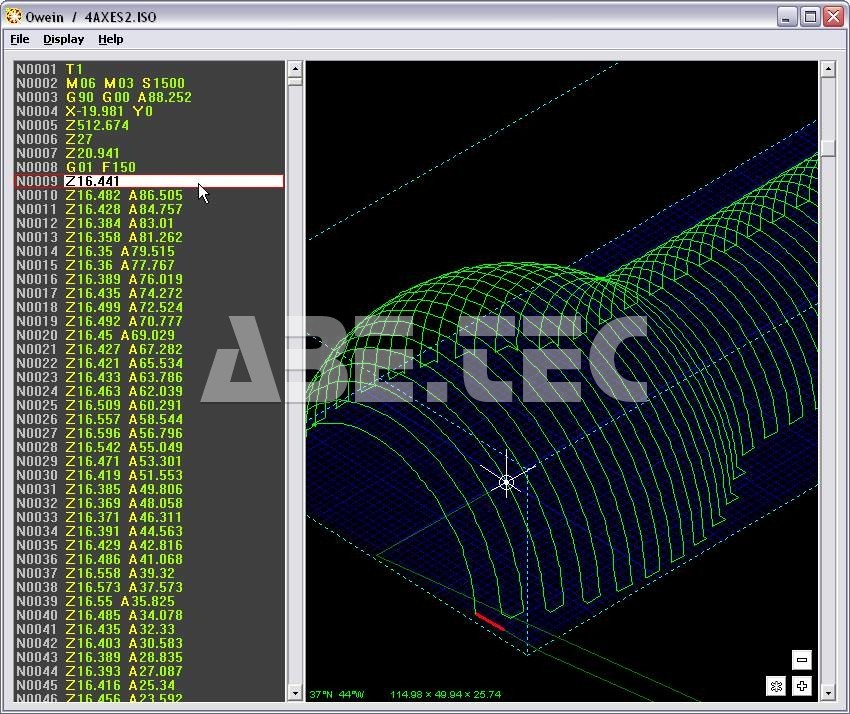Select line N0024 Z16.463 A62.039
This screenshot has height=714, width=850.
point(149,391)
